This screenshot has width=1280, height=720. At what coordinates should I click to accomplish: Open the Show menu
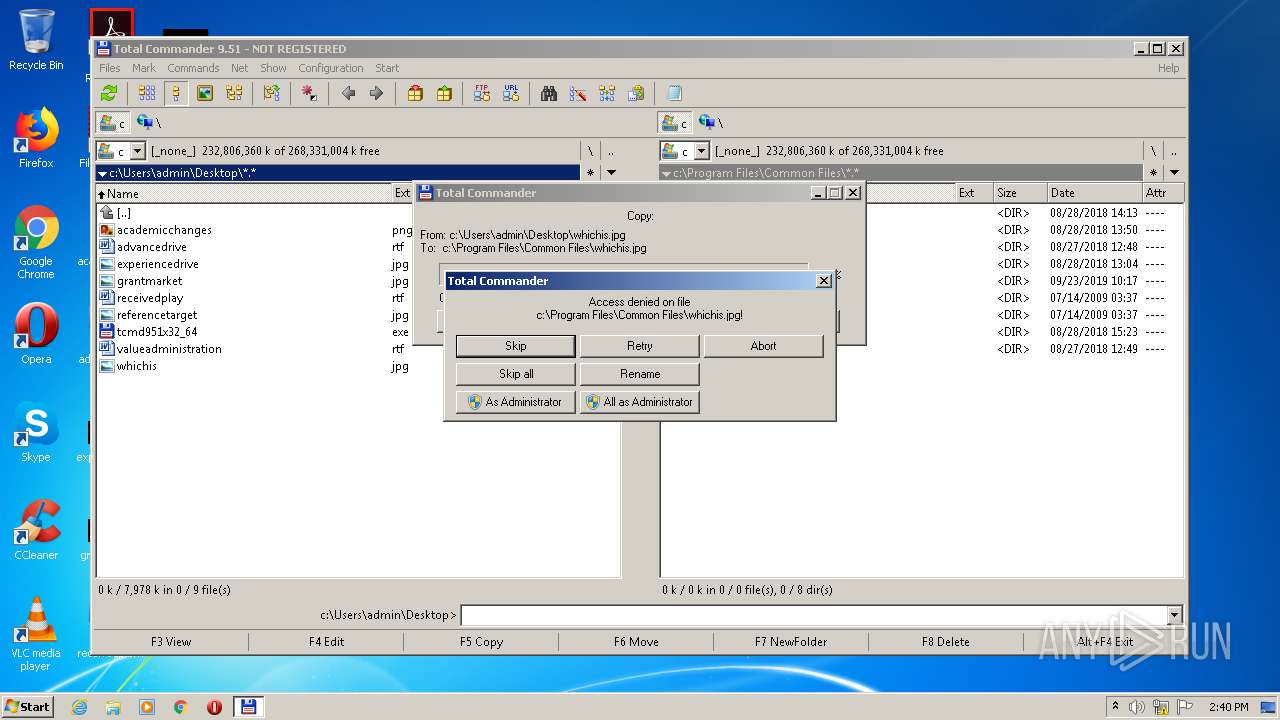pyautogui.click(x=273, y=68)
